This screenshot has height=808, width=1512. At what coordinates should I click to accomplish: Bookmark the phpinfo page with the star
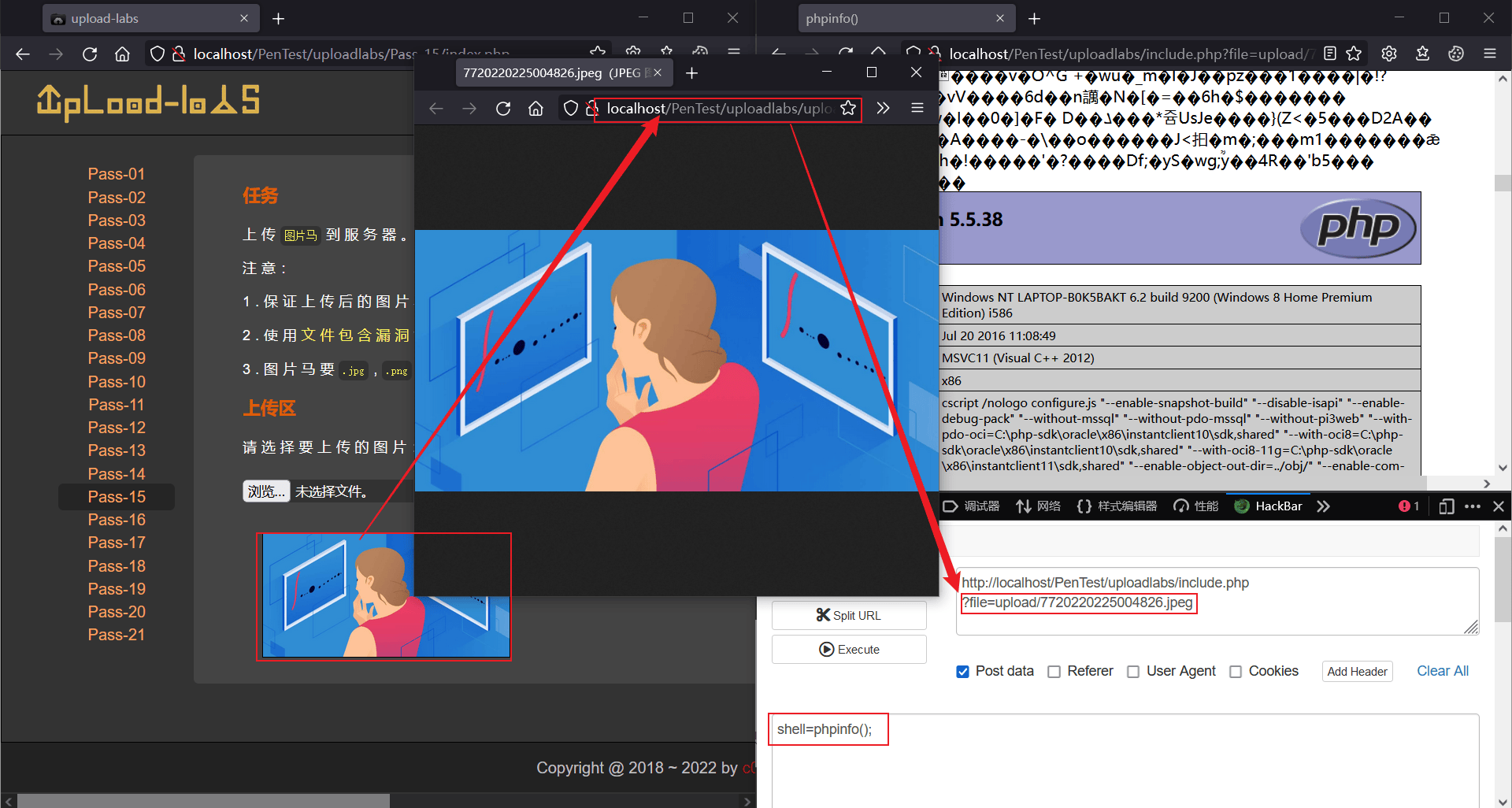[1354, 54]
